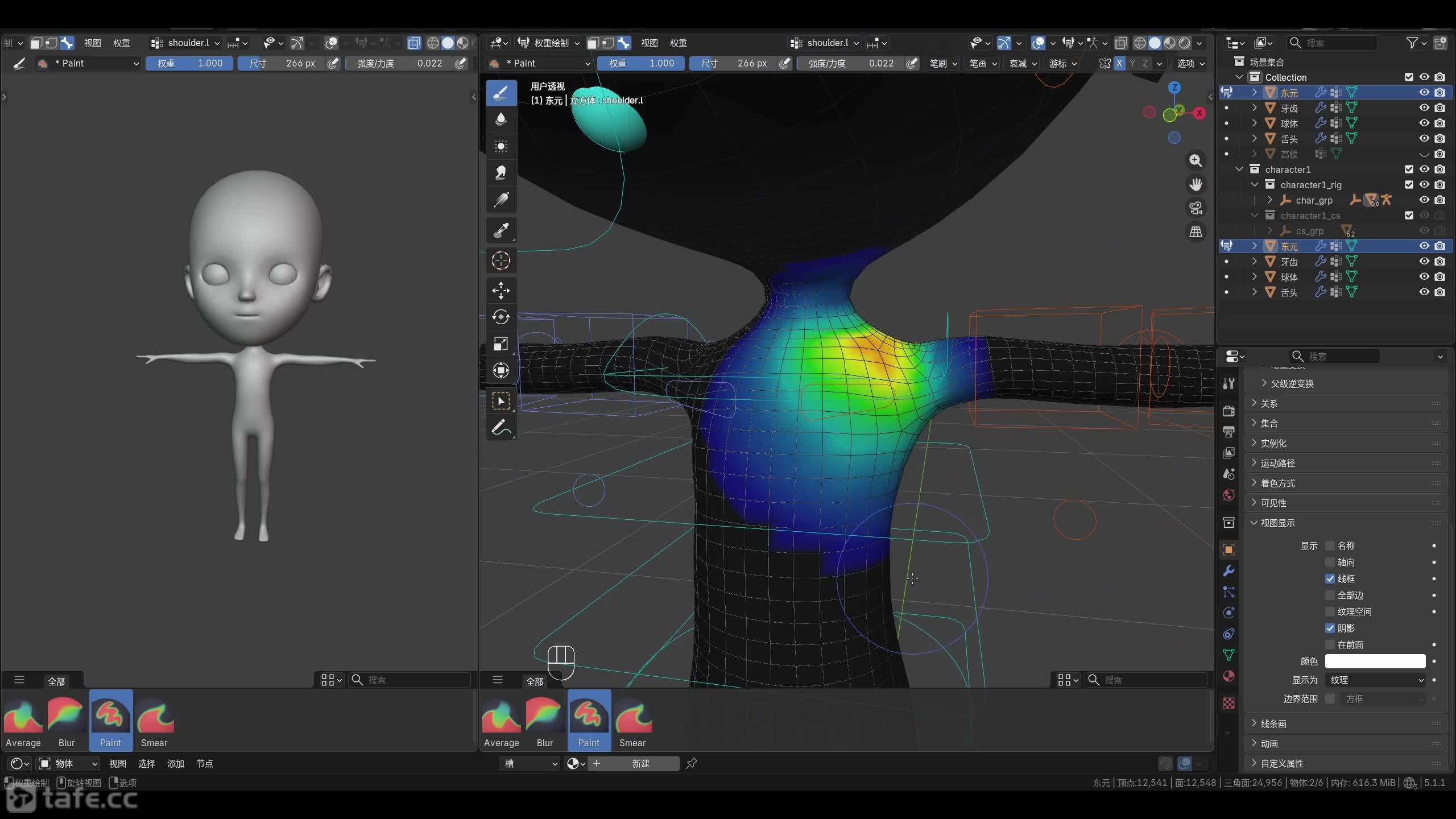Image resolution: width=1456 pixels, height=819 pixels.
Task: Pick the Sample Weight eyedropper tool
Action: coord(501,230)
